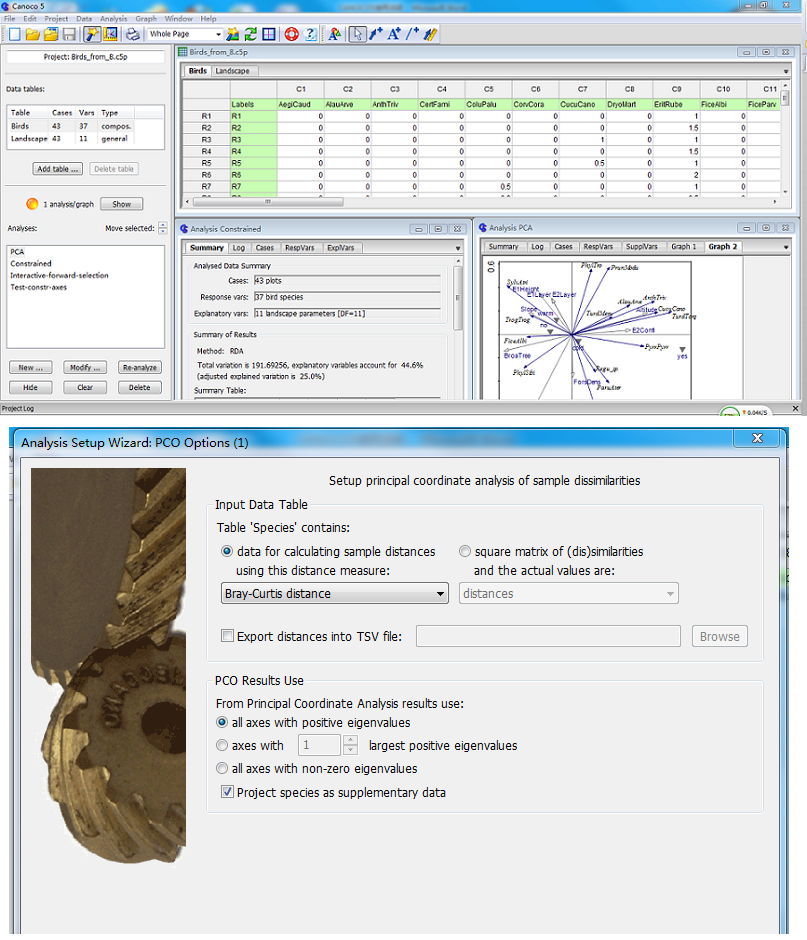Open the Analysis menu

(x=113, y=19)
